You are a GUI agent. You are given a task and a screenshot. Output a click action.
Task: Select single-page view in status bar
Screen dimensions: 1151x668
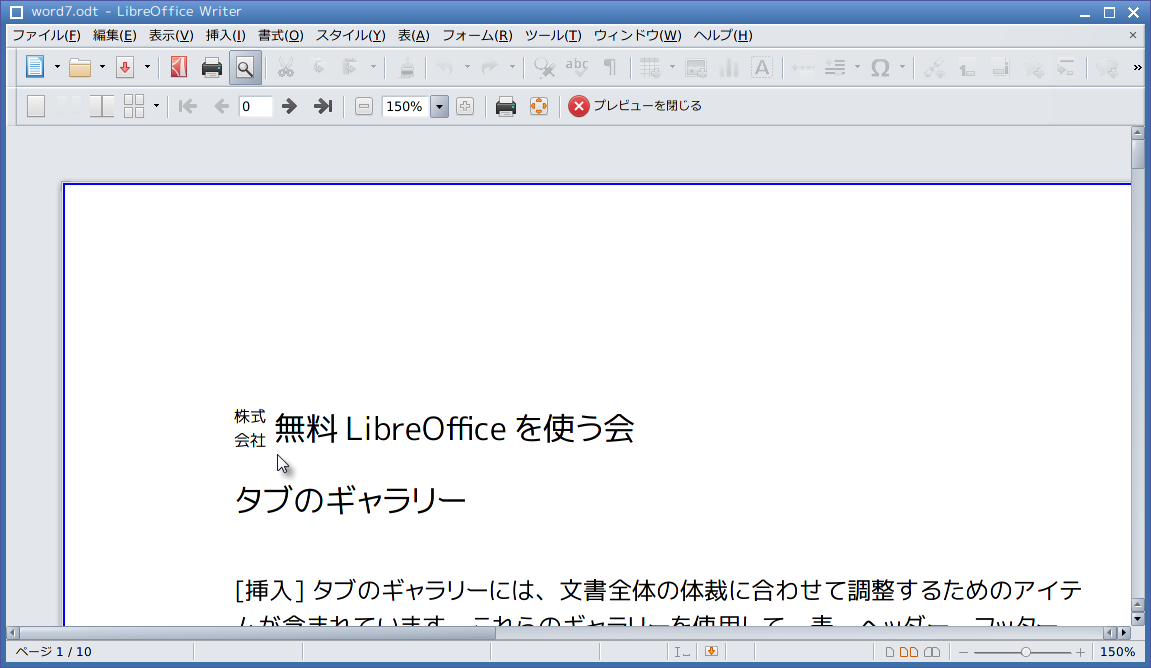point(890,652)
